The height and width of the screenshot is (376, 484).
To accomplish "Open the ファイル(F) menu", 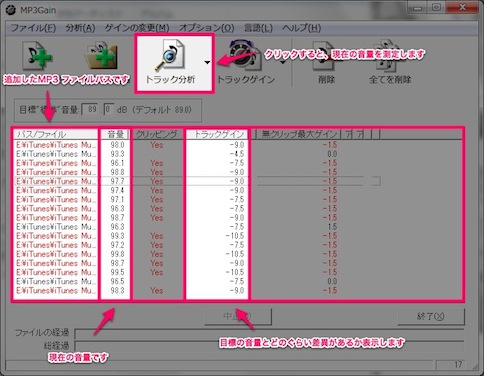I will click(x=33, y=28).
